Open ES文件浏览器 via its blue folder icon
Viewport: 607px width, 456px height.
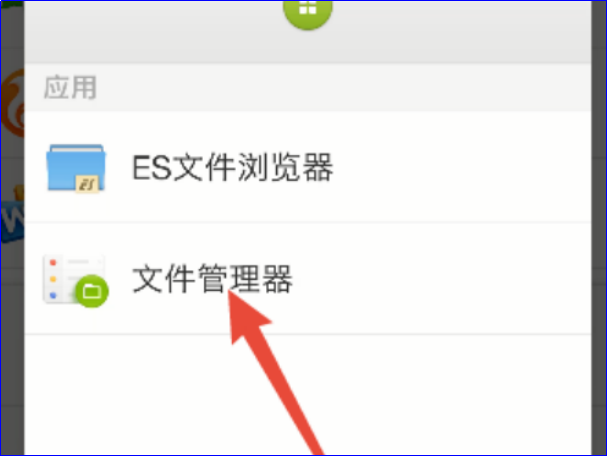(76, 168)
